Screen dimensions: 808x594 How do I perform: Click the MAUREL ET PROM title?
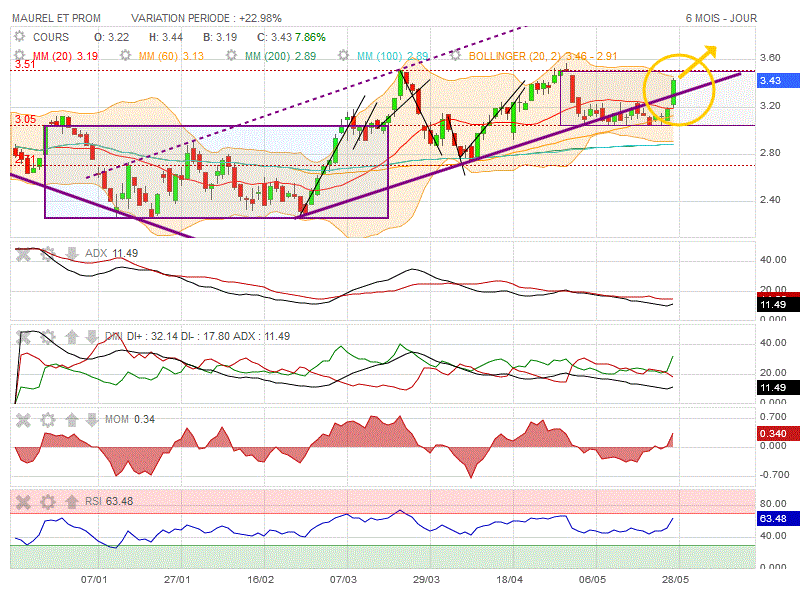[x=56, y=18]
